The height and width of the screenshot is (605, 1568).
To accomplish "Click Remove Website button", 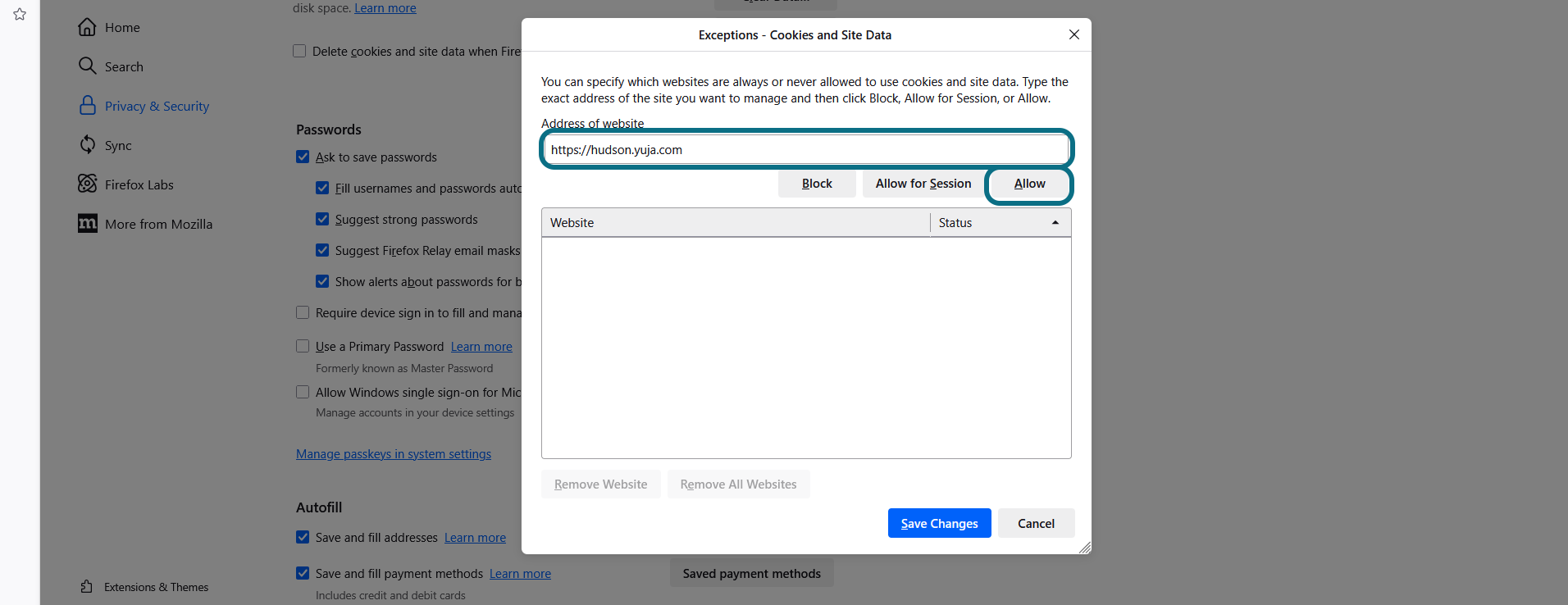I will pyautogui.click(x=601, y=484).
